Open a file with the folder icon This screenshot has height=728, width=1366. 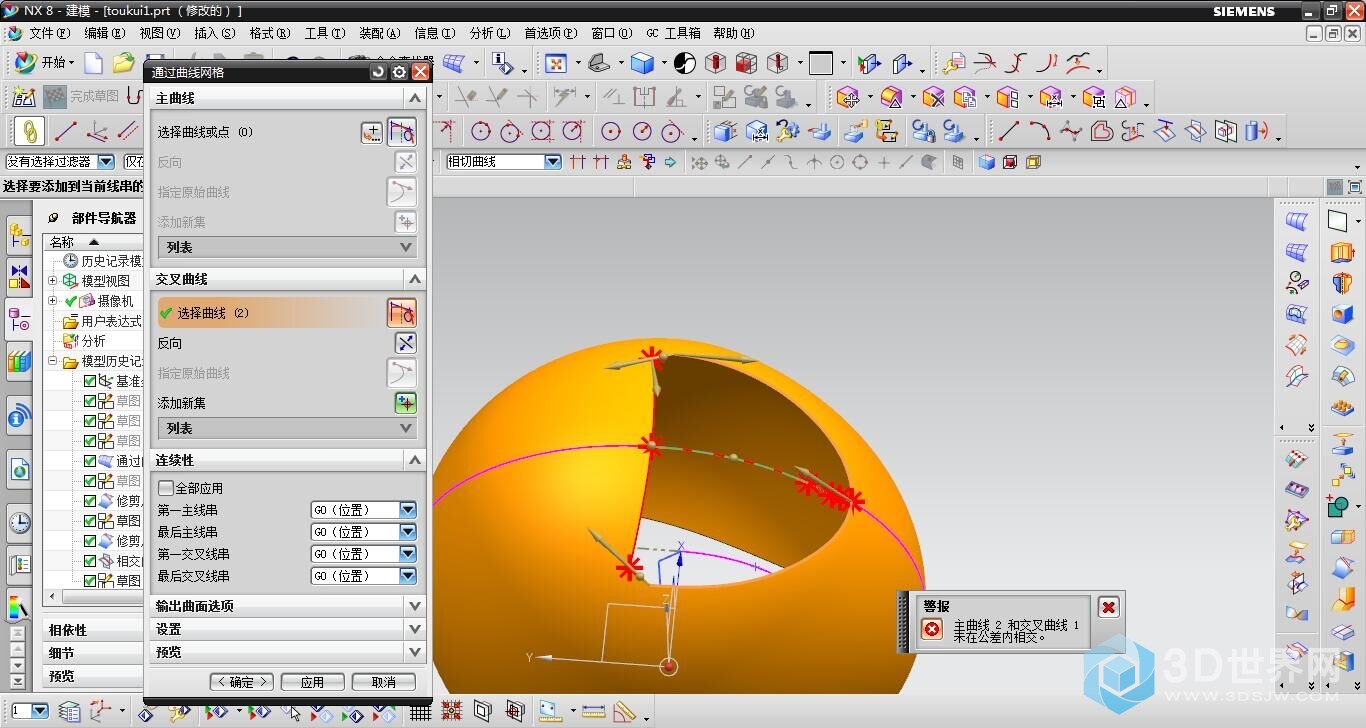pos(123,63)
